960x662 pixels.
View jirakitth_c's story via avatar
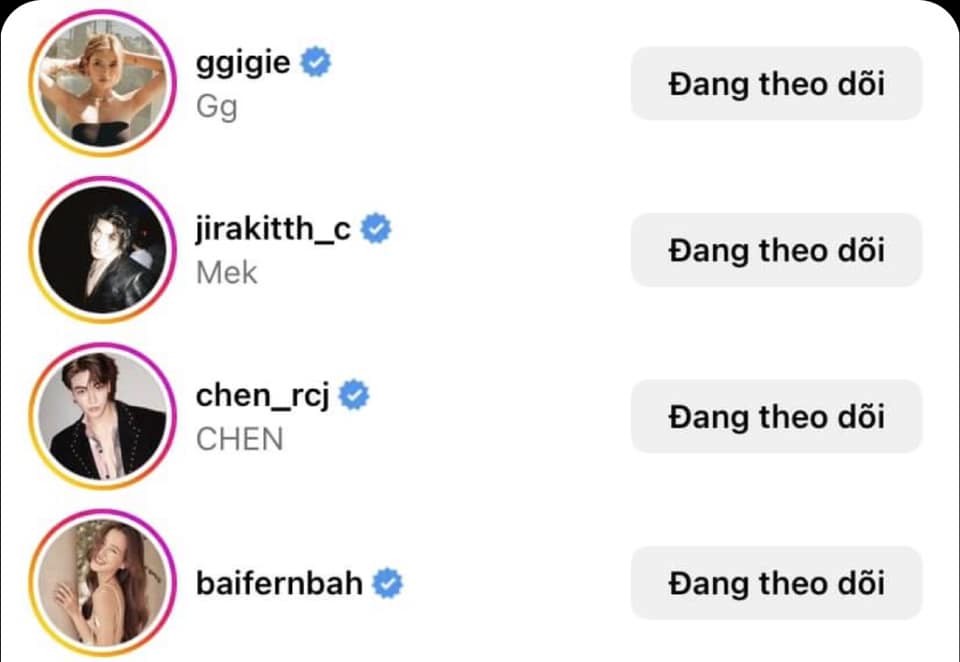tap(98, 250)
